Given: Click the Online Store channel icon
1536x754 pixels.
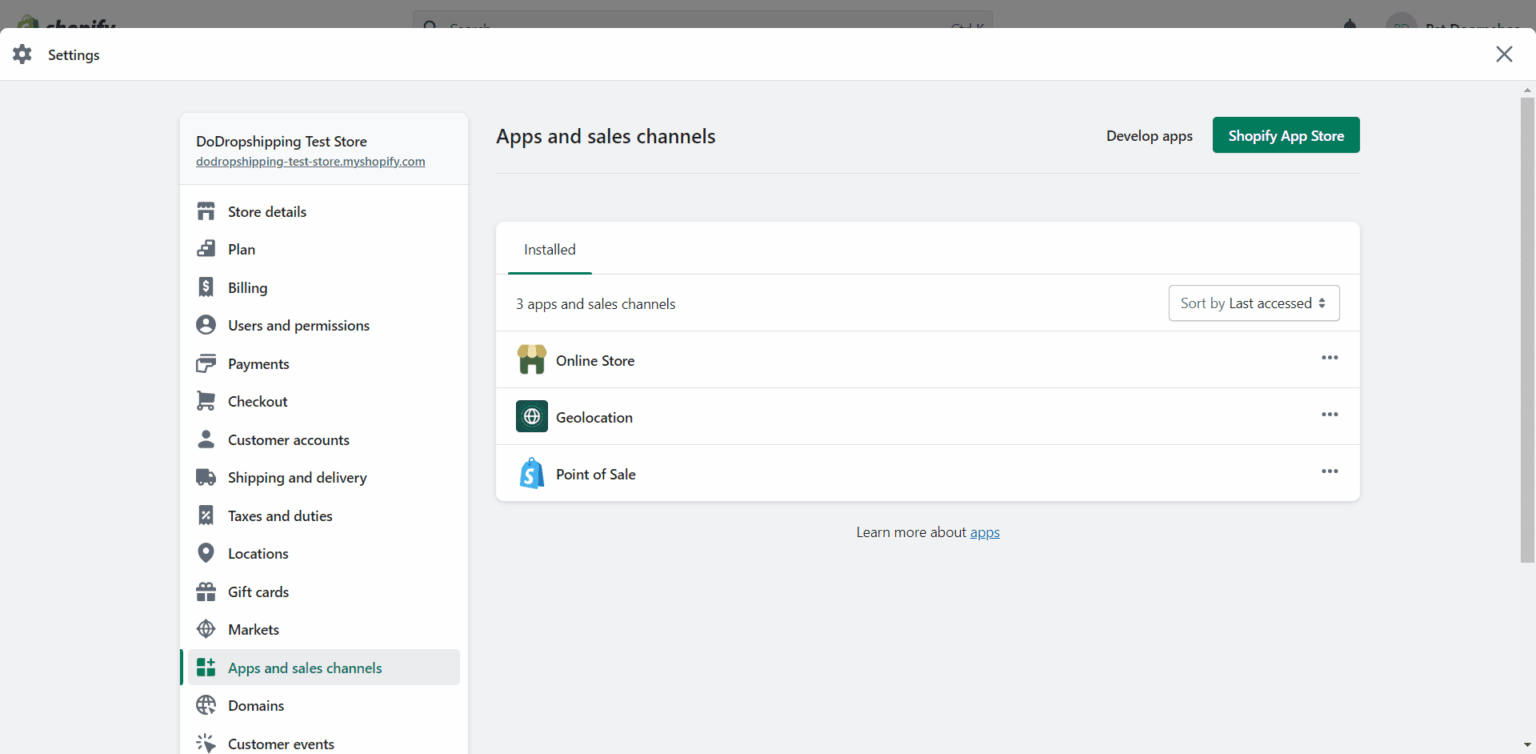Looking at the screenshot, I should click(531, 359).
